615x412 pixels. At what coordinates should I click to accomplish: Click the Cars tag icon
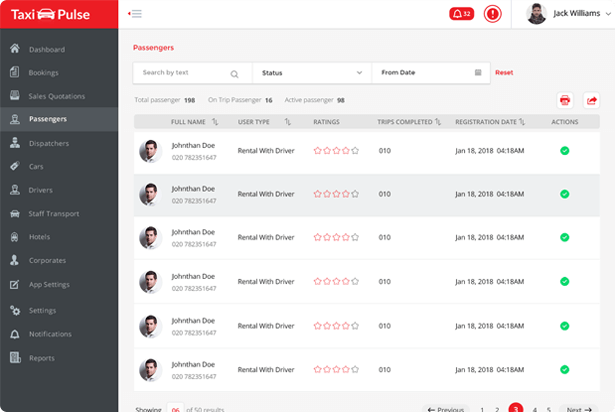point(15,166)
